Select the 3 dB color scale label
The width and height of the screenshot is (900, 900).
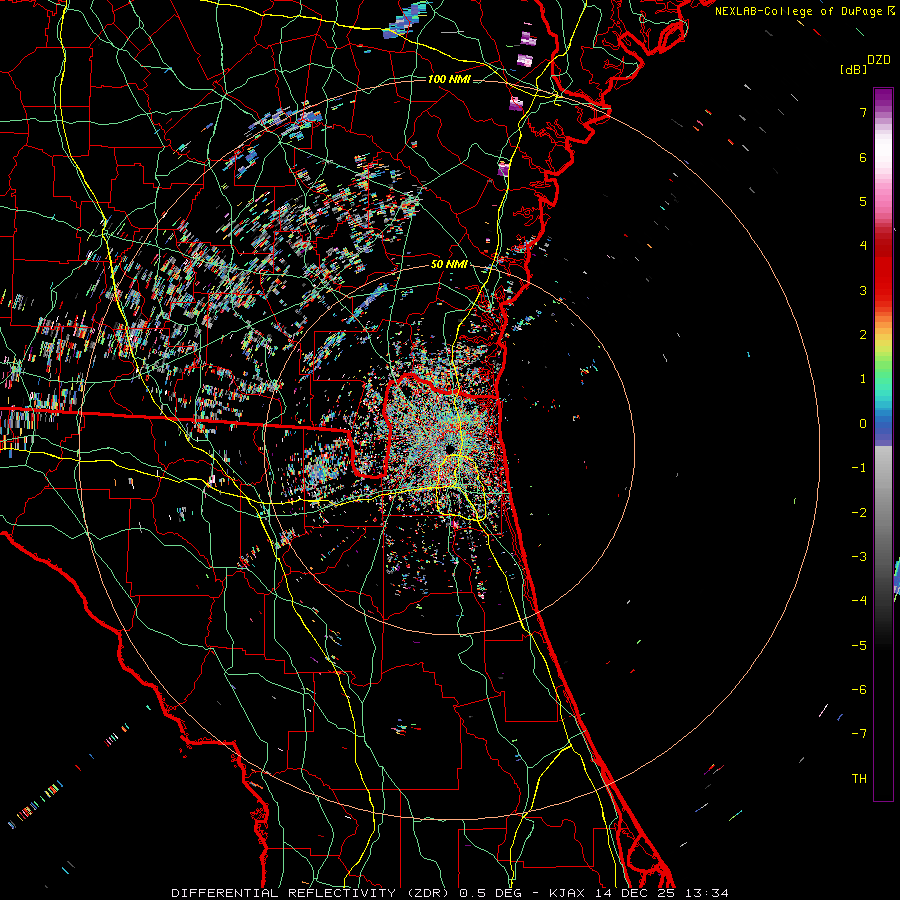[x=863, y=290]
